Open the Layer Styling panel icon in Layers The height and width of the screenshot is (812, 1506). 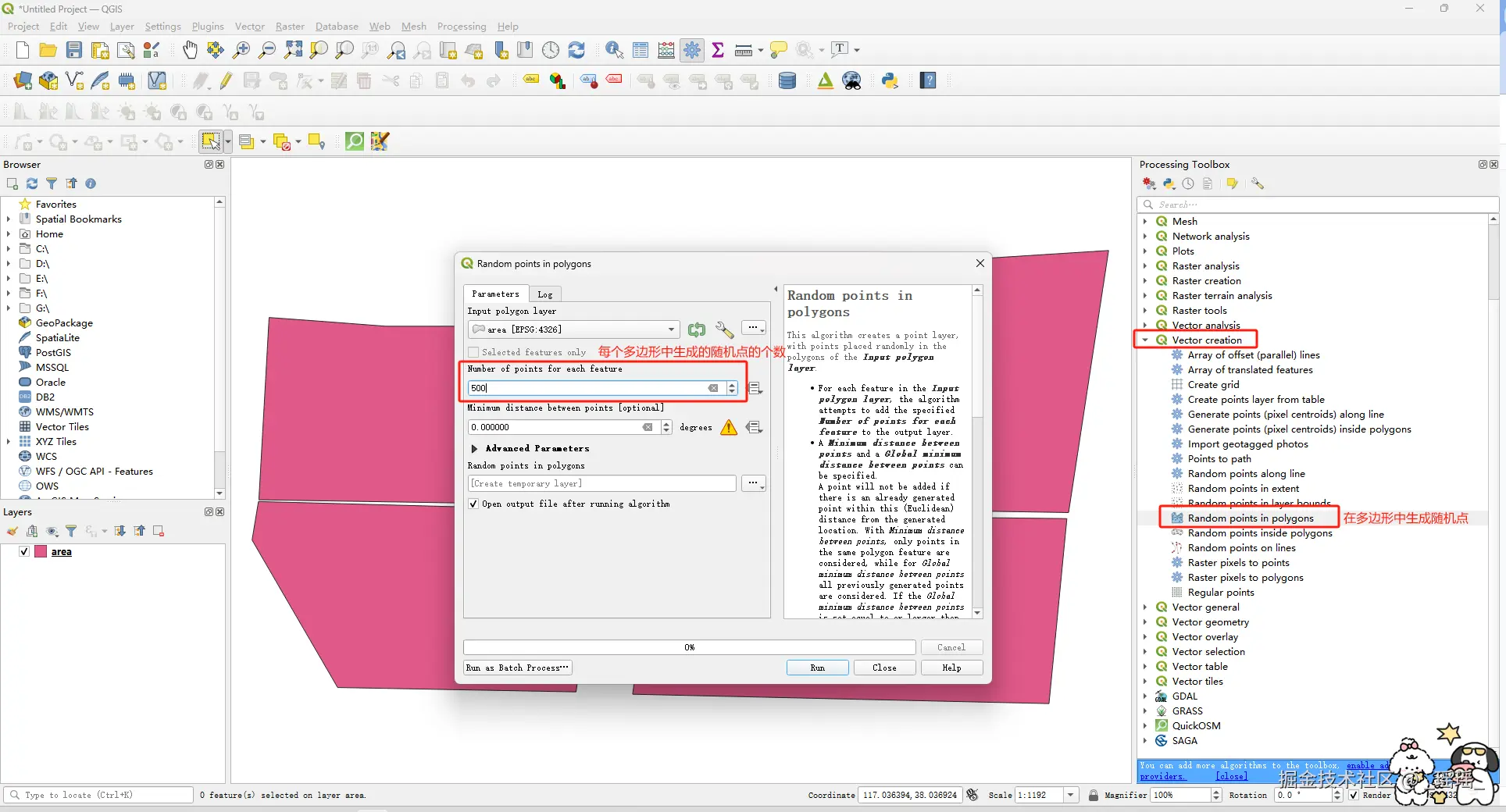click(12, 531)
